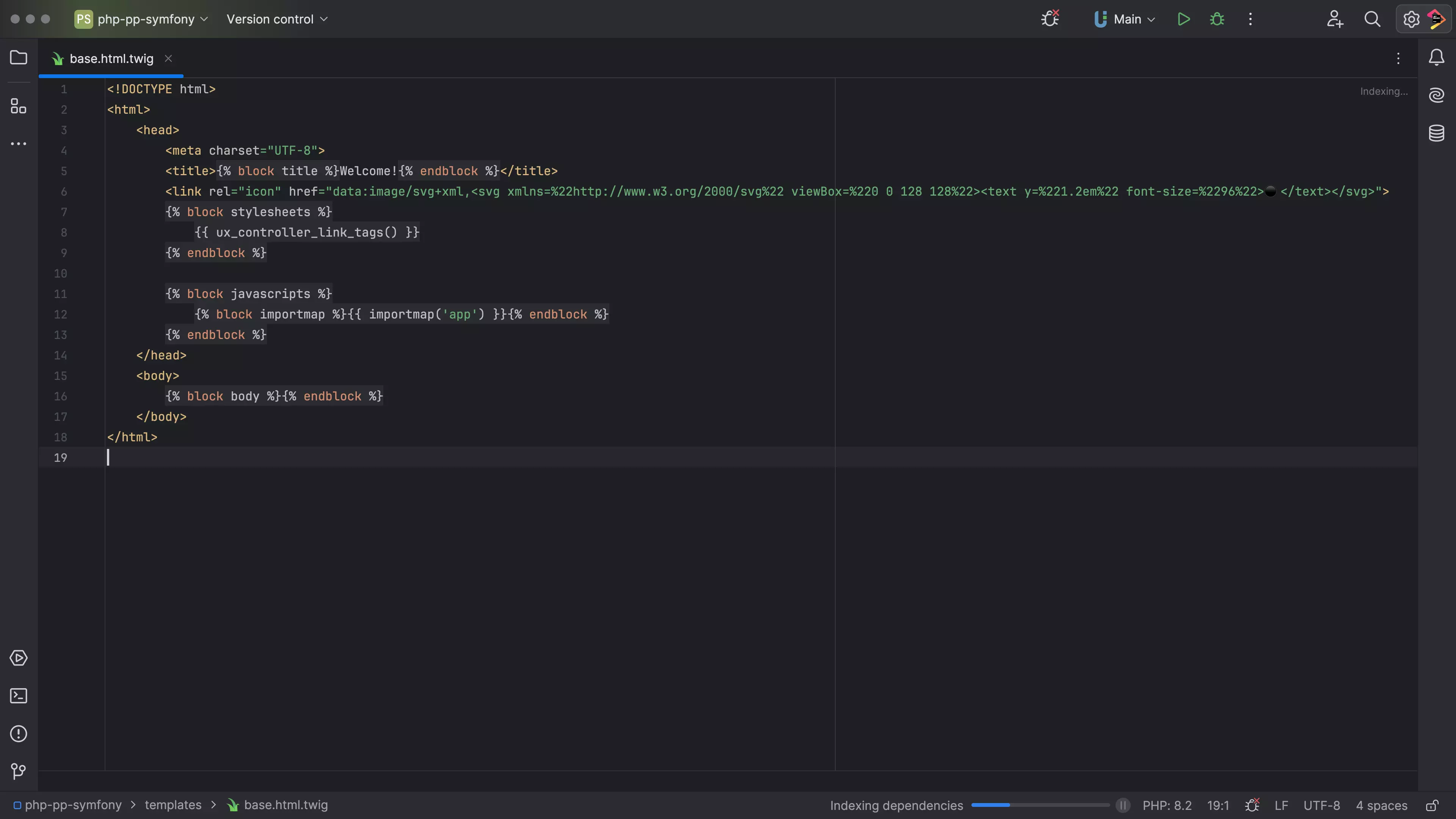This screenshot has height=819, width=1456.
Task: Pause the indexing dependencies process
Action: pyautogui.click(x=1122, y=805)
